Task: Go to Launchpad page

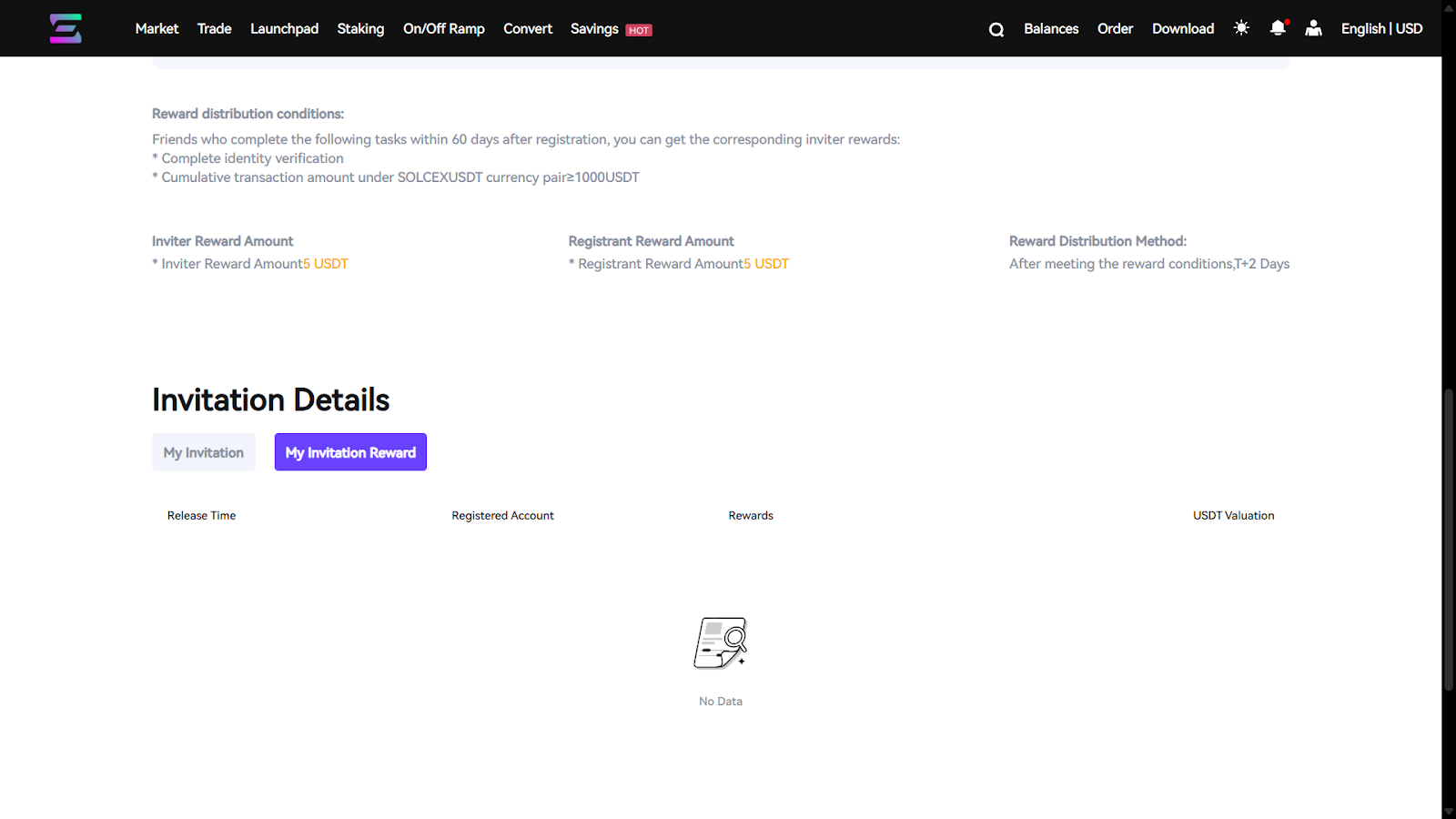Action: 284,28
